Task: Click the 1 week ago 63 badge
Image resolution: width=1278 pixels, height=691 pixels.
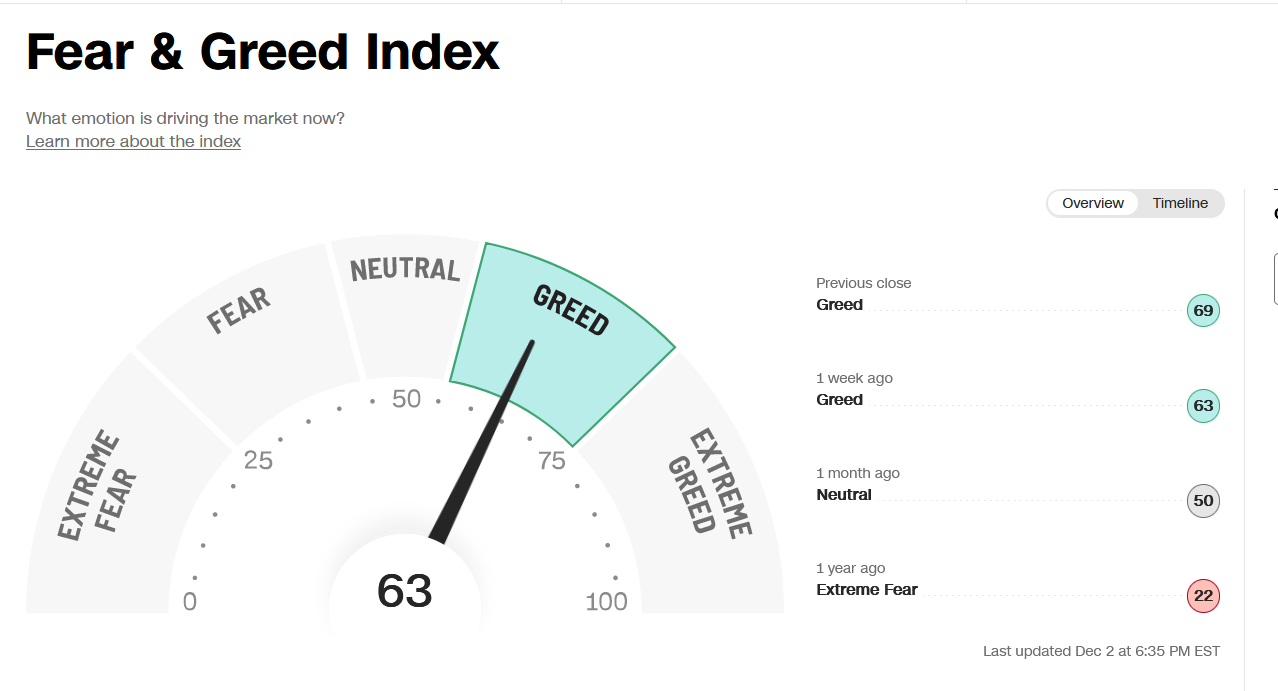Action: [1203, 406]
